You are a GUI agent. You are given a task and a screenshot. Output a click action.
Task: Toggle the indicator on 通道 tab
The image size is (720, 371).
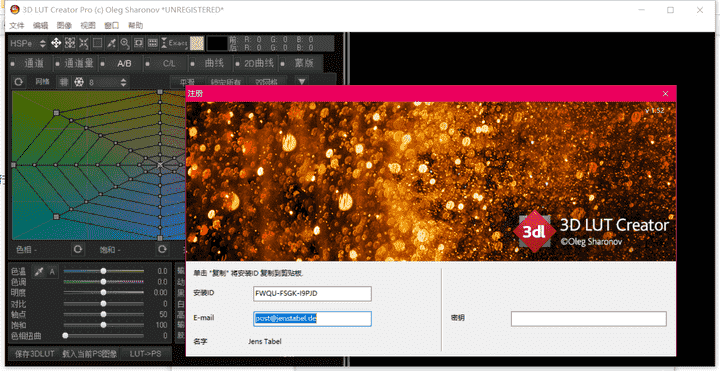(13, 63)
